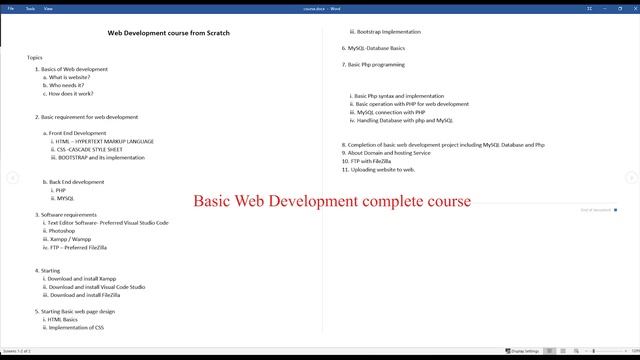Click 'Basic Php programming' item
Screen dimensions: 640x360
[x=376, y=64]
